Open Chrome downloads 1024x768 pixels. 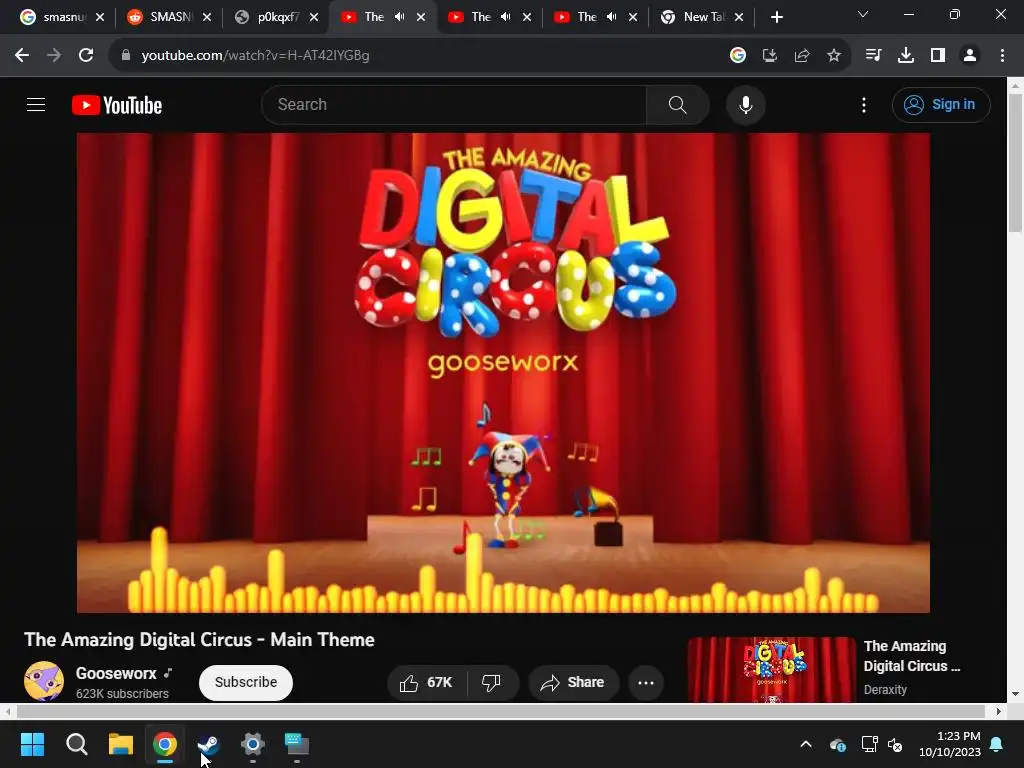tap(906, 56)
